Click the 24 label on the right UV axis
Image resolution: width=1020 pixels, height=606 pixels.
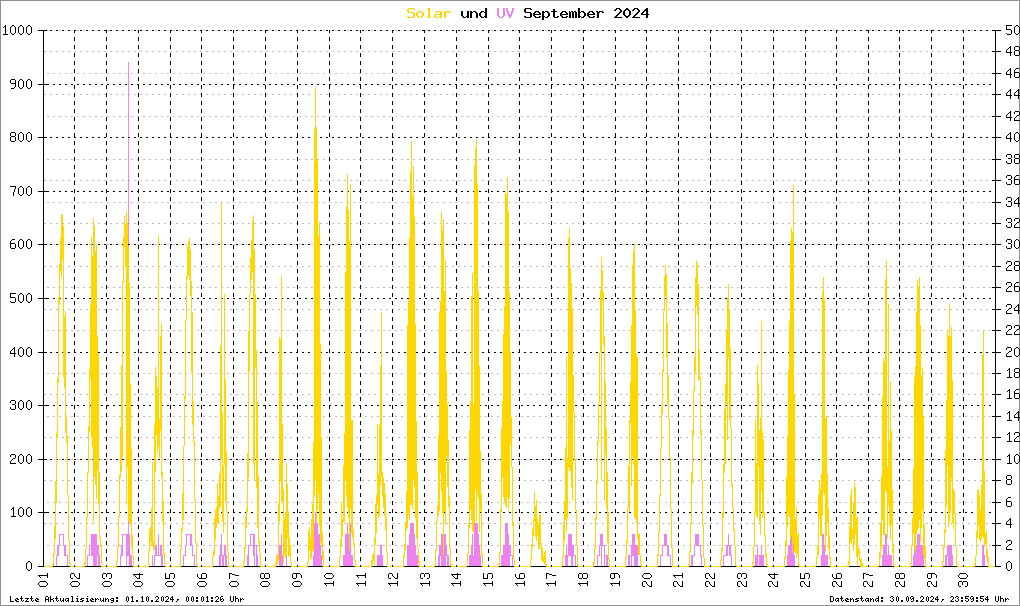click(1011, 309)
